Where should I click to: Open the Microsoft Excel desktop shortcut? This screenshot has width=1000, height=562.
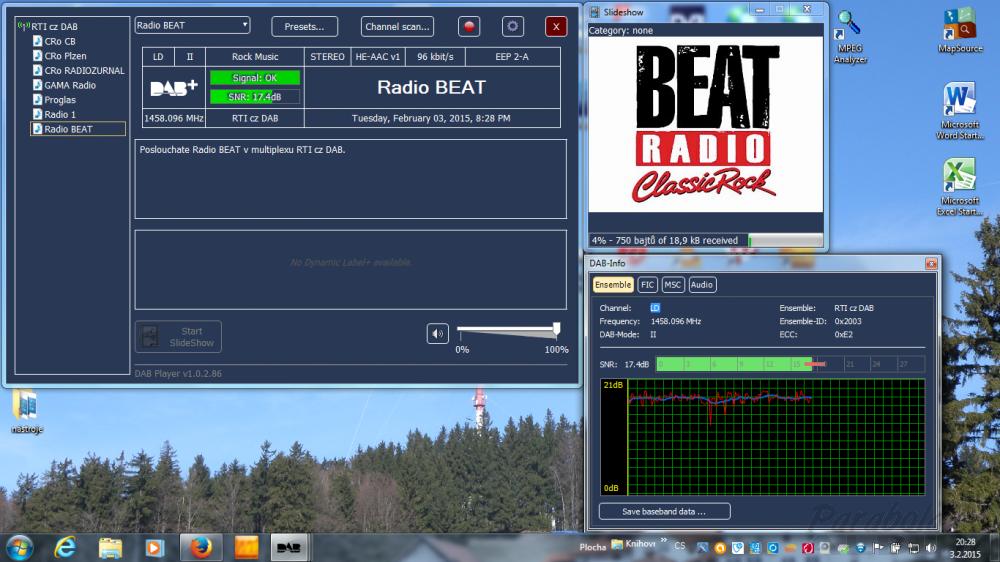coord(960,188)
